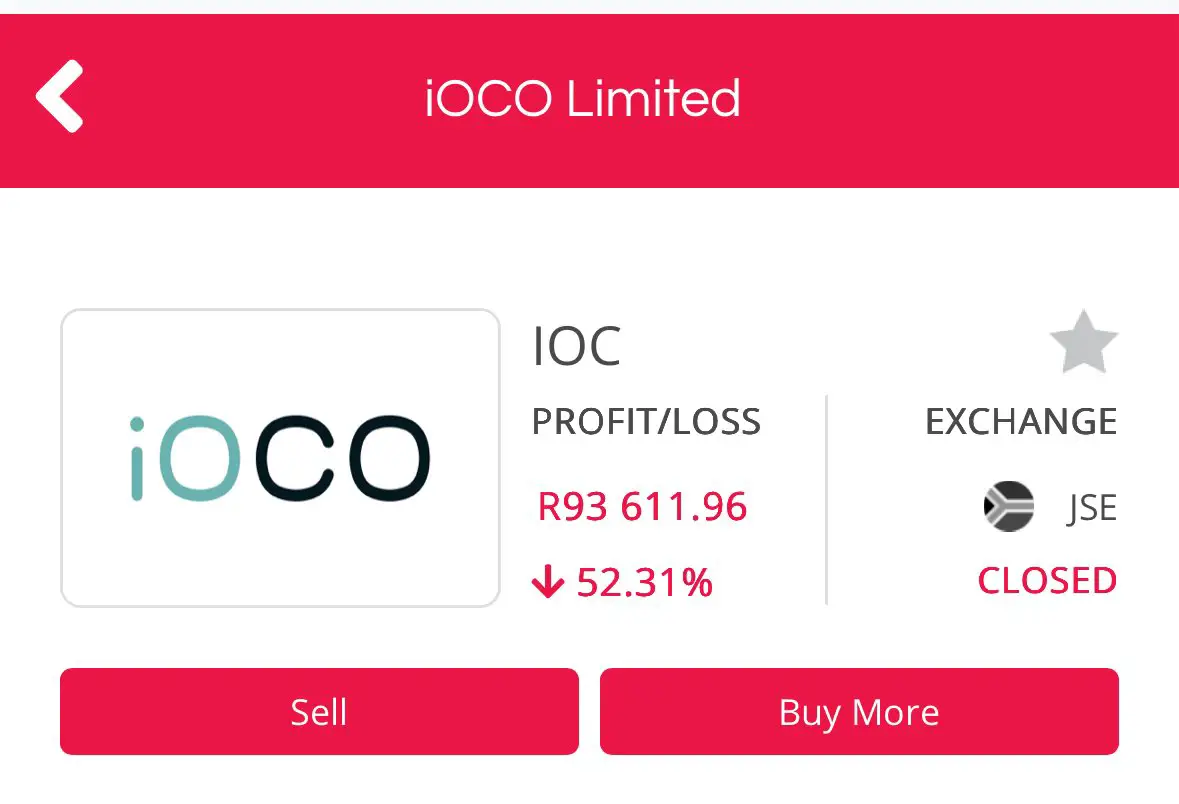Click the teal 'iO' part of the logo
The image size is (1179, 804).
(185, 458)
